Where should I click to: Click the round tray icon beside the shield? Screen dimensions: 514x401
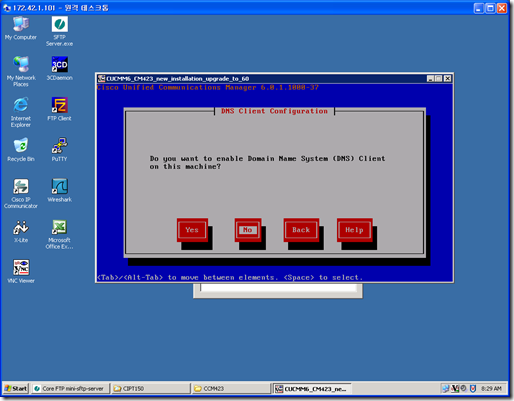[464, 388]
